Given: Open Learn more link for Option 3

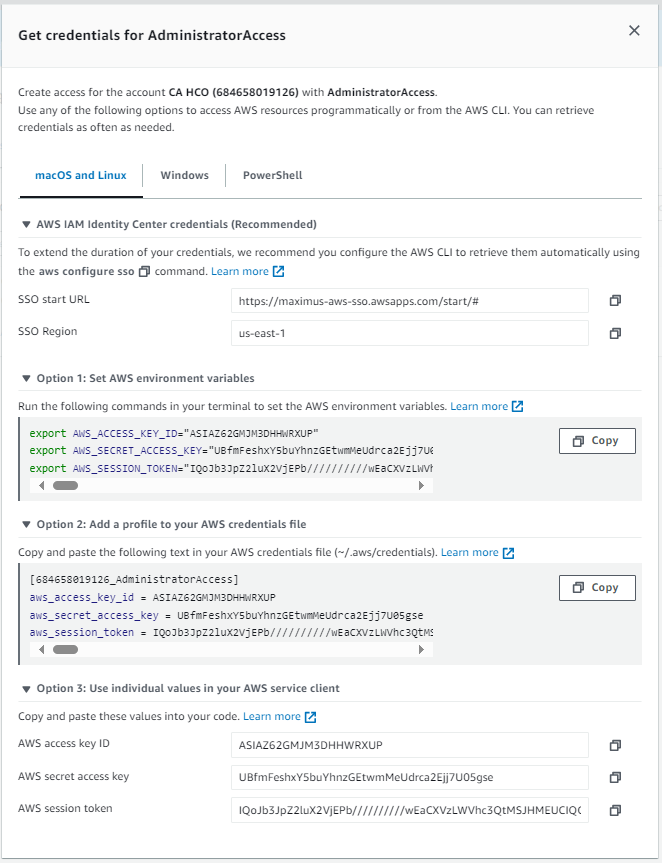Looking at the screenshot, I should 272,717.
